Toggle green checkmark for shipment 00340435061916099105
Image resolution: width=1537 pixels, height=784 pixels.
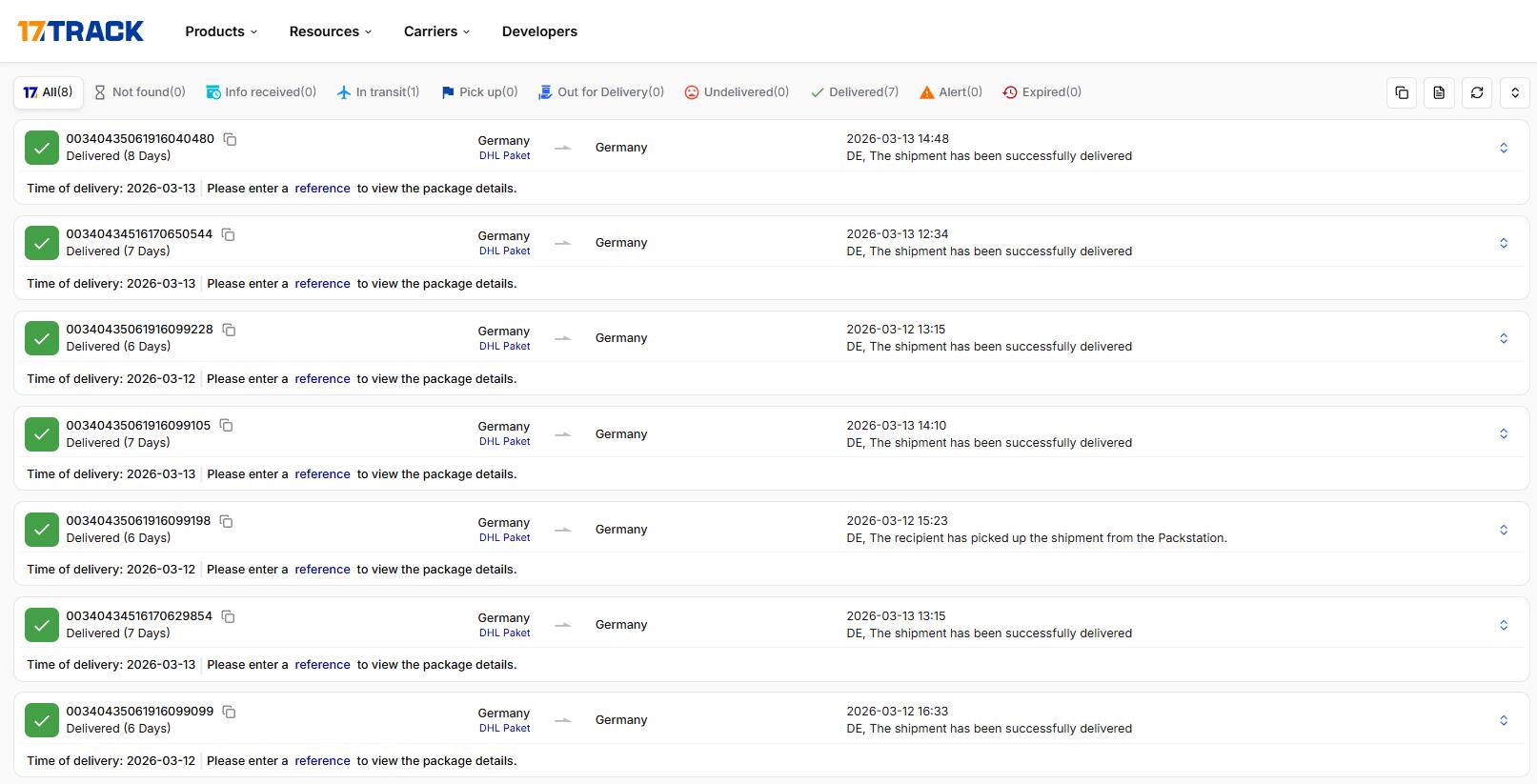[x=42, y=434]
